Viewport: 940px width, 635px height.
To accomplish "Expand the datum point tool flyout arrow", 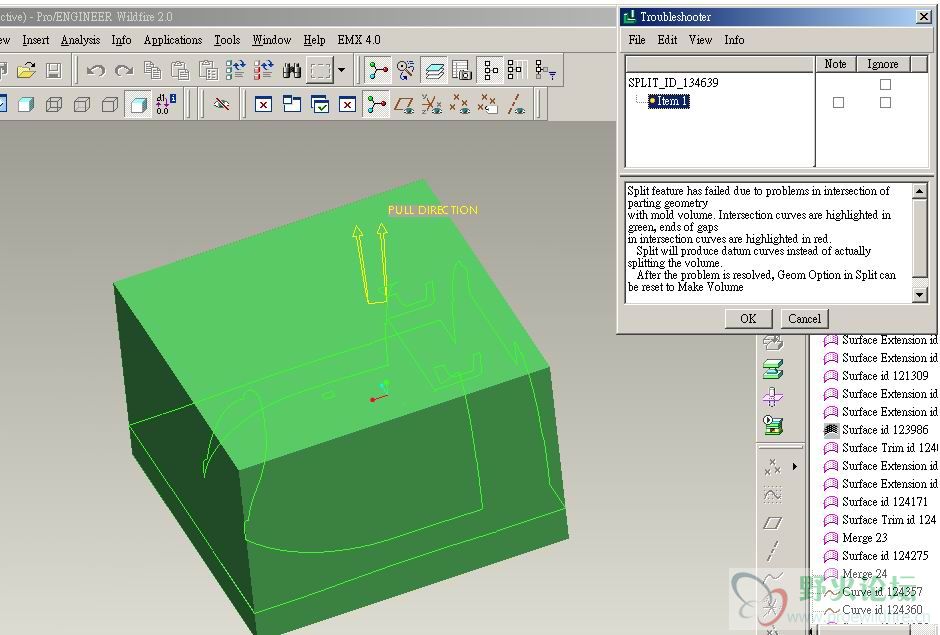I will (x=795, y=466).
